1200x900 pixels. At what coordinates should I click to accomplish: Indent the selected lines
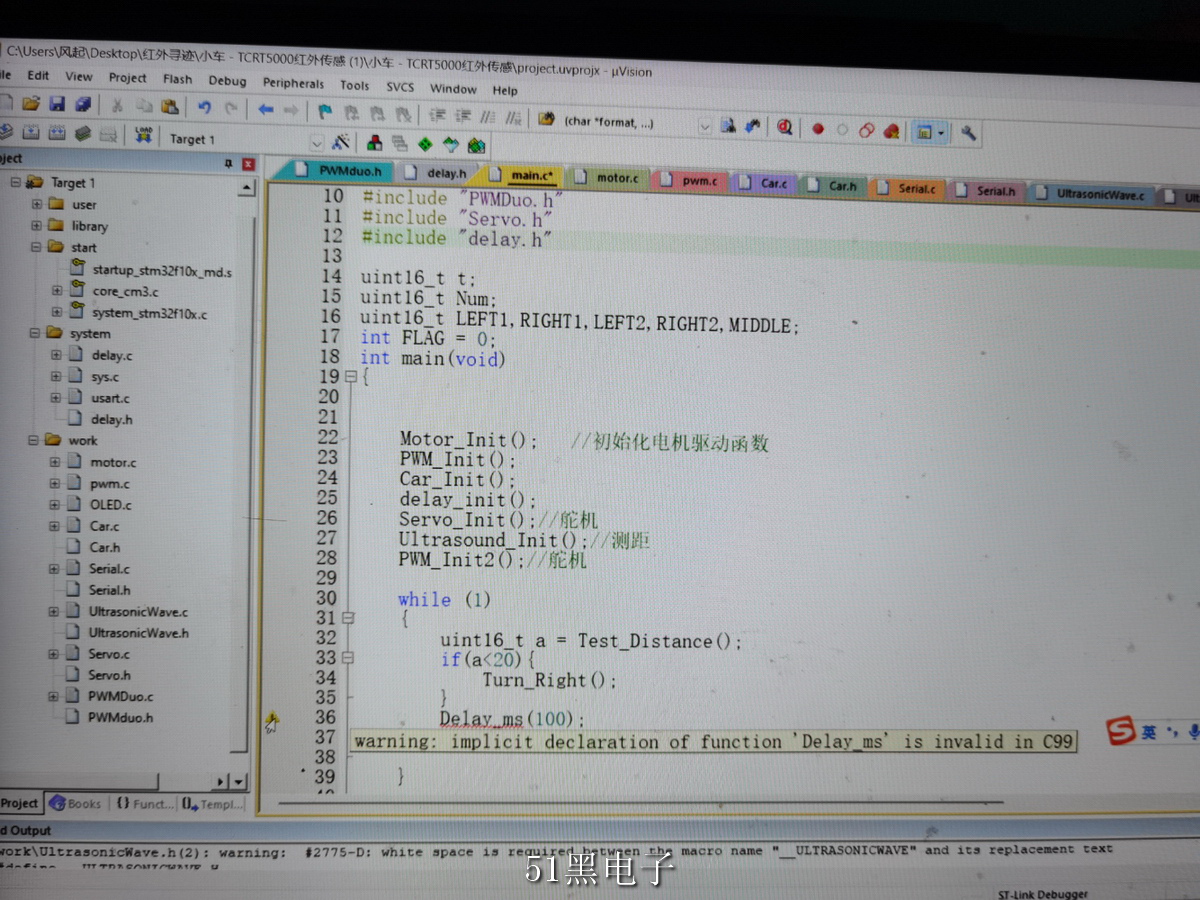(x=437, y=114)
